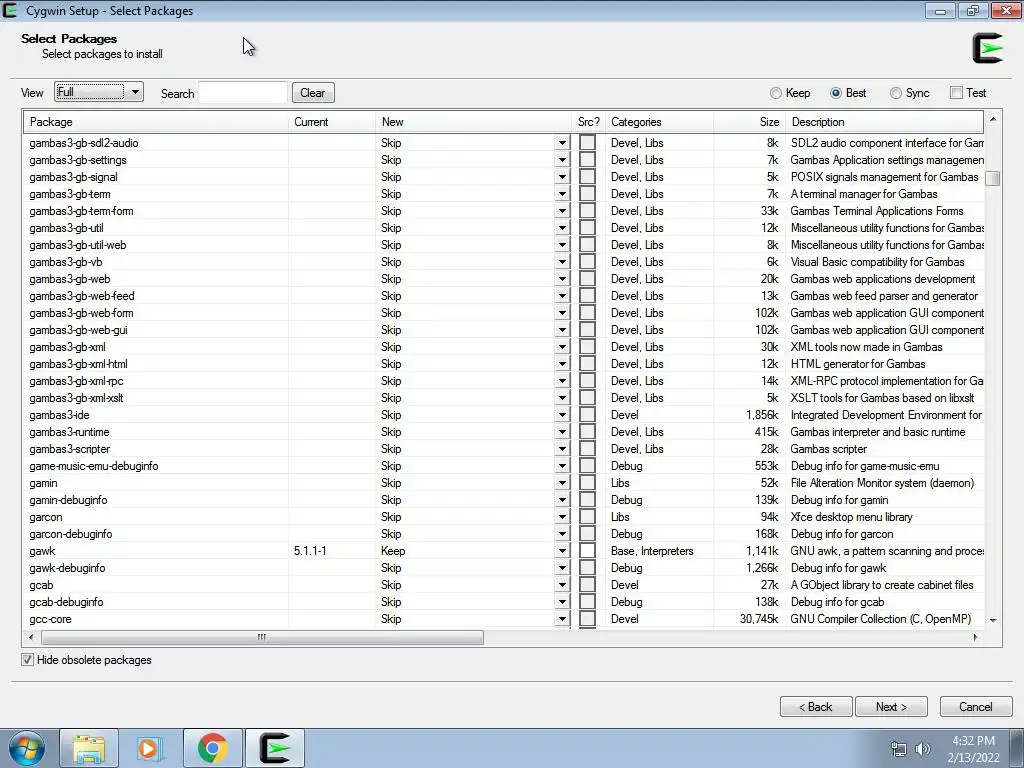Select the Sync radio button
The height and width of the screenshot is (768, 1024).
click(895, 93)
